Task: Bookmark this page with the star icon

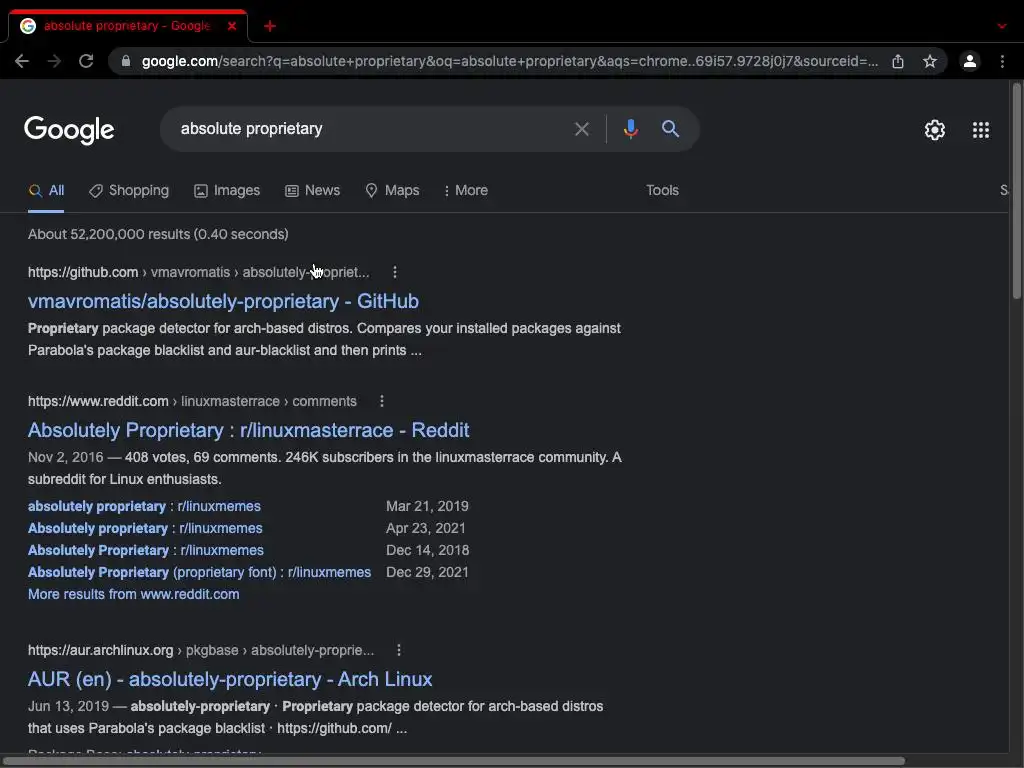Action: coord(930,61)
